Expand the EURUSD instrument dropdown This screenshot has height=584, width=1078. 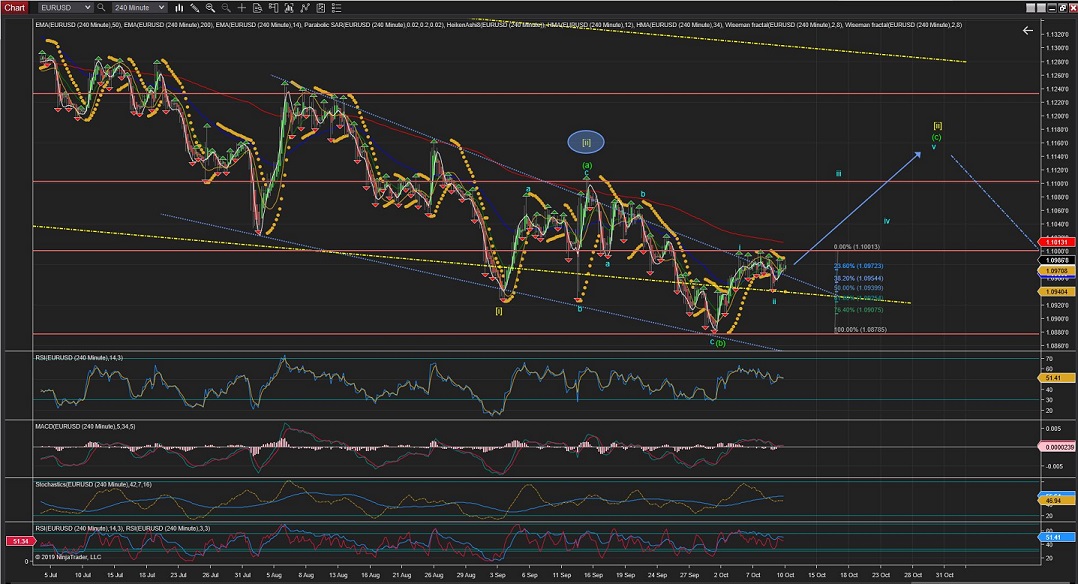click(89, 7)
